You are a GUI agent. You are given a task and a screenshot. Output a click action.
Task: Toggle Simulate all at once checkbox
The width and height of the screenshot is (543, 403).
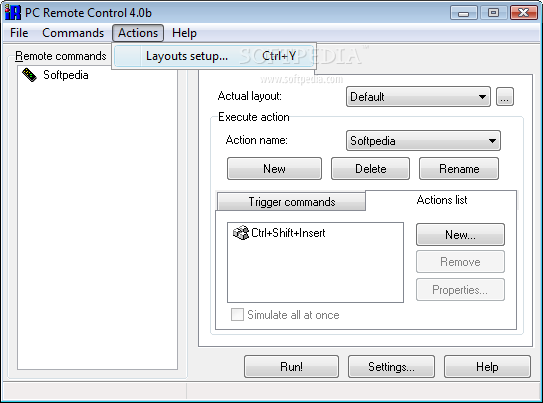pyautogui.click(x=237, y=314)
